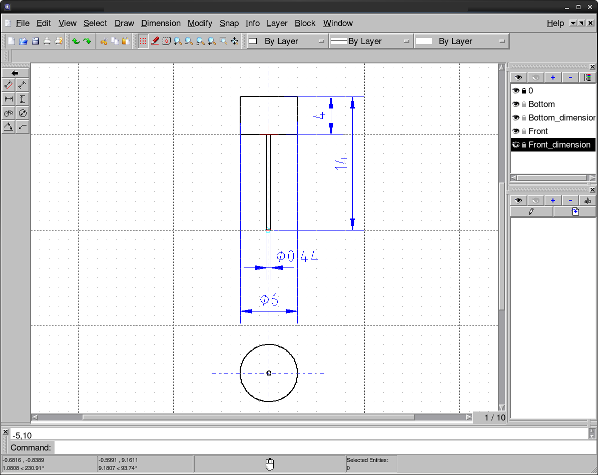This screenshot has width=598, height=475.
Task: Click the Previous View zoom icon
Action: point(212,41)
